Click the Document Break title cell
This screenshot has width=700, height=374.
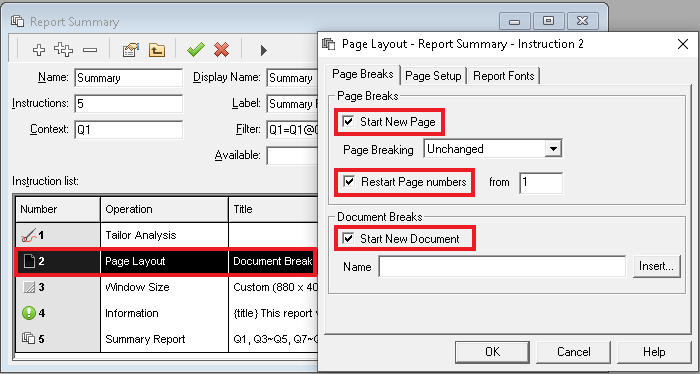coord(273,261)
